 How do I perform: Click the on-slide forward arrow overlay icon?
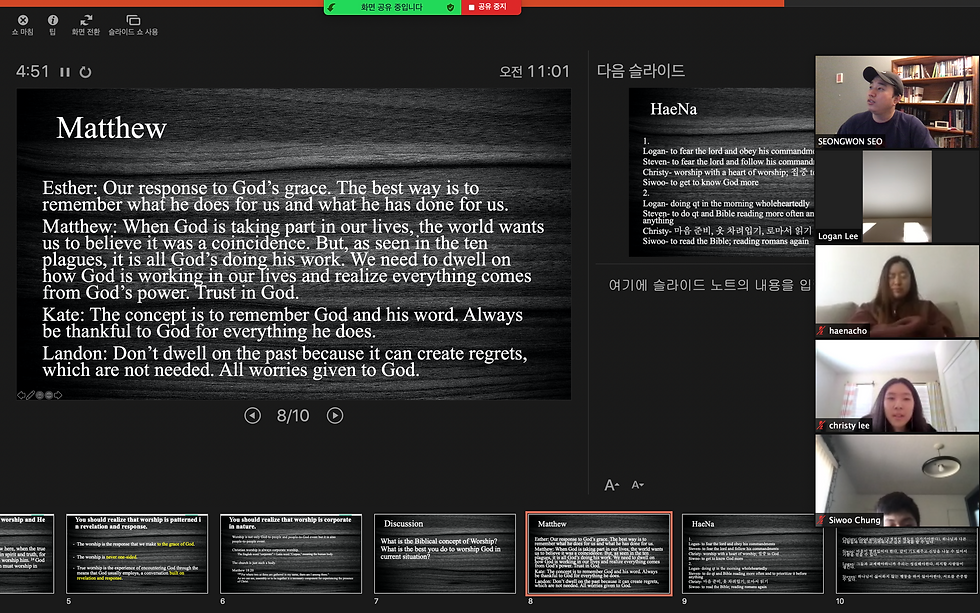coord(58,395)
